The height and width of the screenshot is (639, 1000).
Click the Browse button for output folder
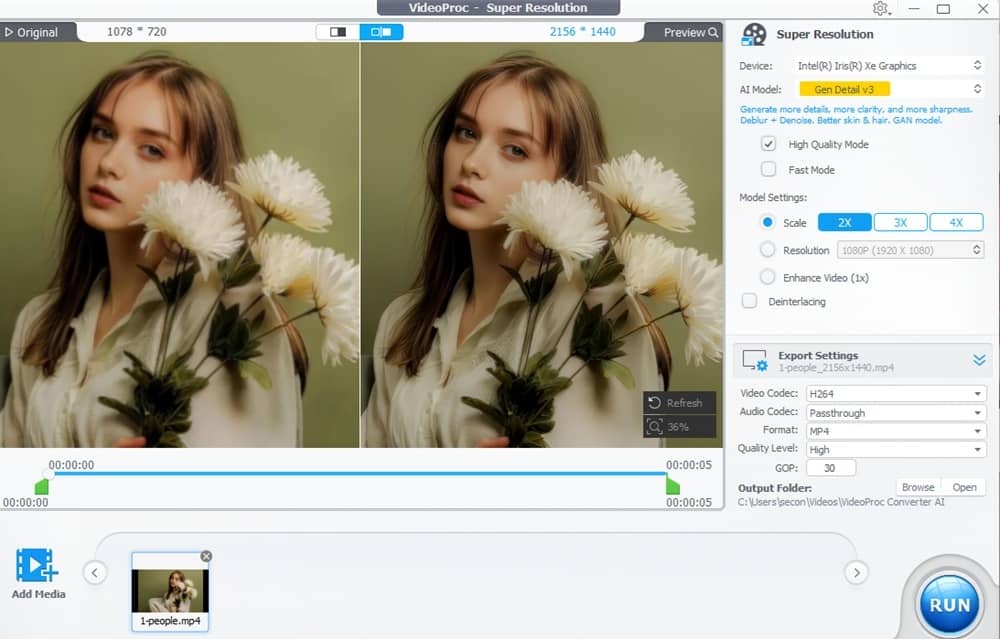coord(917,487)
